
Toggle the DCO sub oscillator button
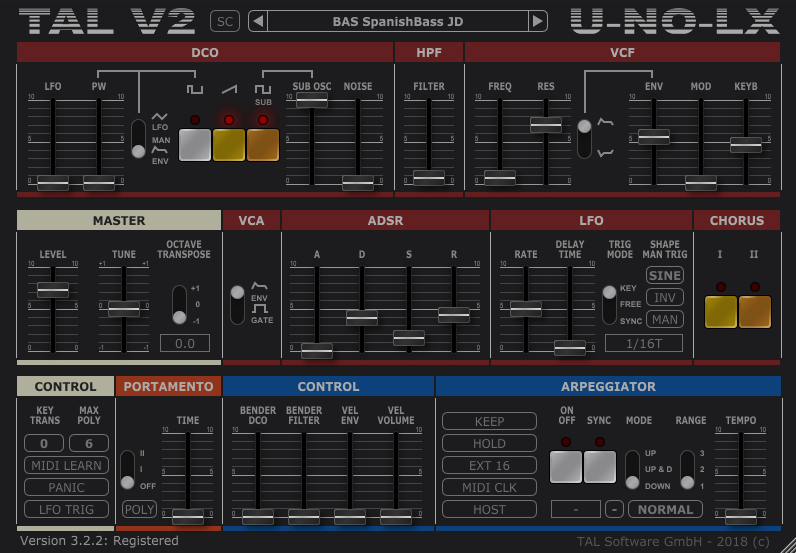coord(263,145)
